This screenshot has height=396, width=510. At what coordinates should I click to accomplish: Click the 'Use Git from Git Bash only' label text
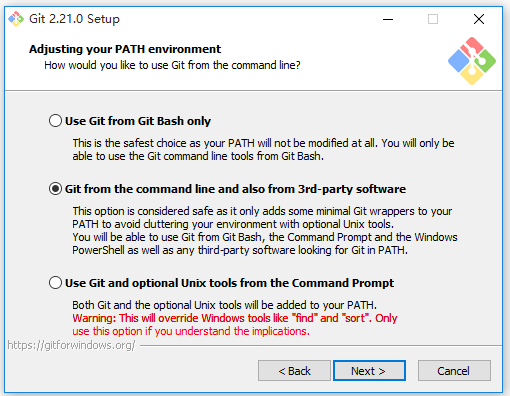coord(138,121)
